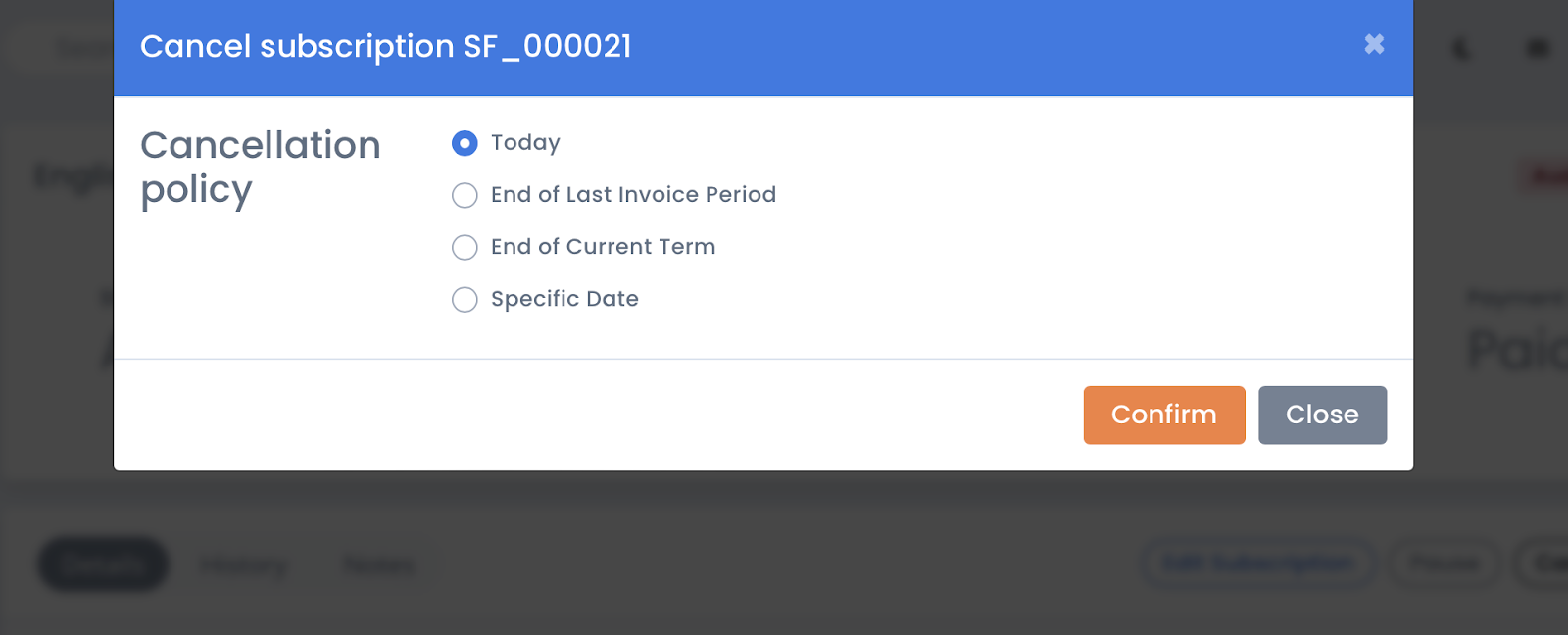Click the blurred moon dark-mode icon
1568x635 pixels.
1460,48
